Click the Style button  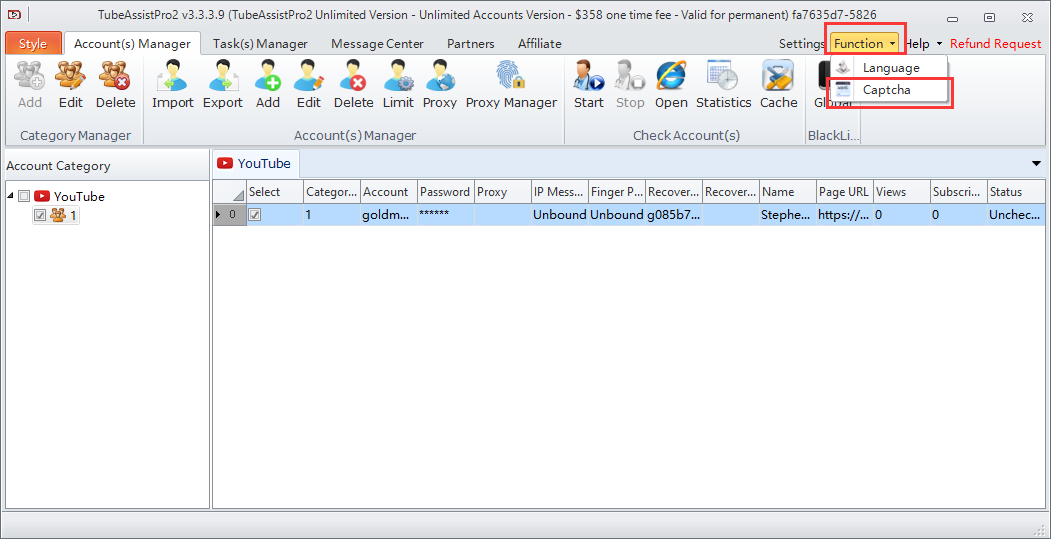[33, 44]
